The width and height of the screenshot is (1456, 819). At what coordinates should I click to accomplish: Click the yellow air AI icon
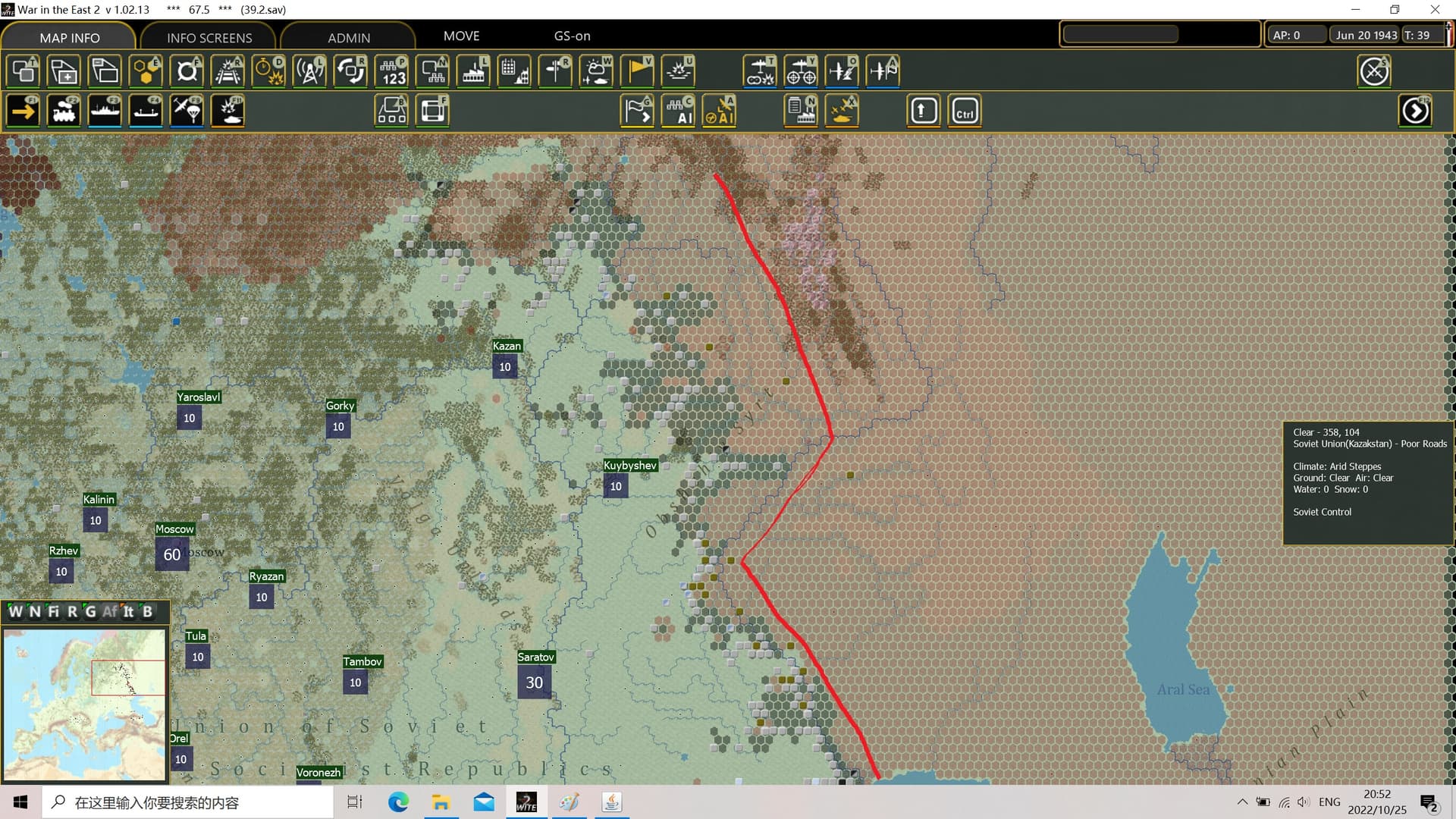[720, 111]
